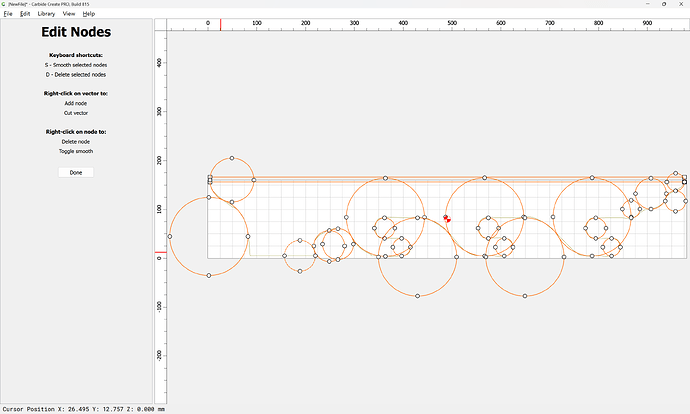Open the Library menu

(46, 14)
